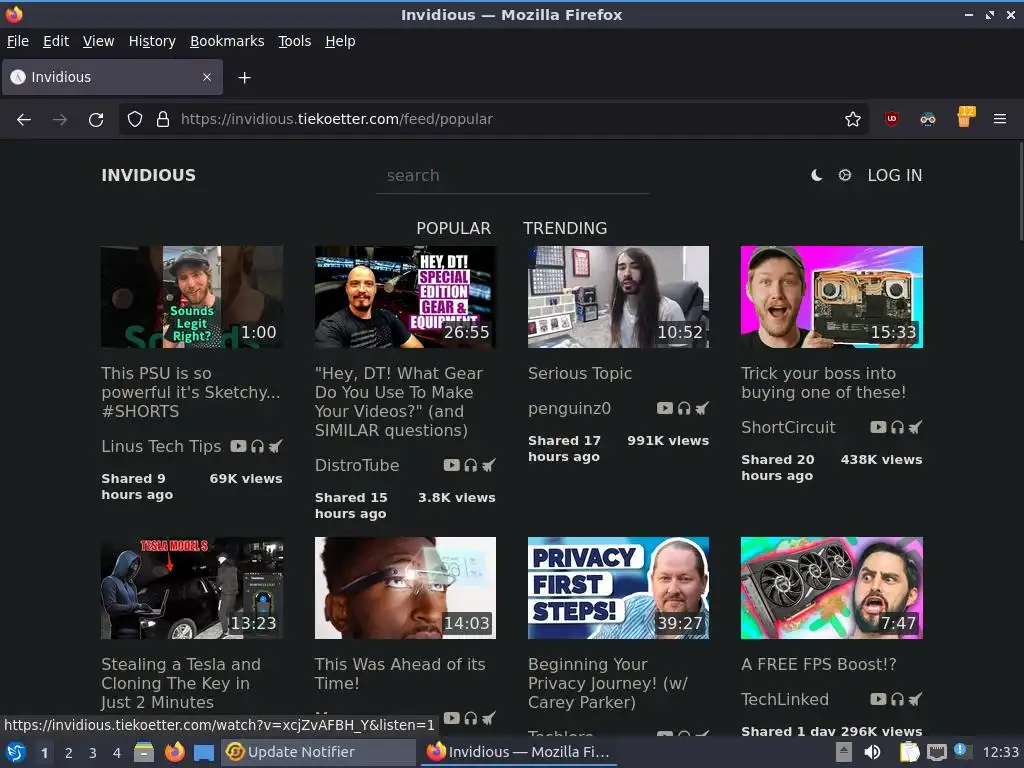1024x768 pixels.
Task: Open the Serious Topic video thumbnail
Action: 618,297
